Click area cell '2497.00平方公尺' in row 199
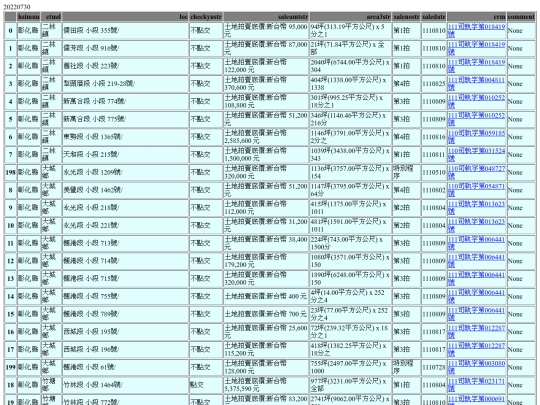The image size is (540, 405). coord(351,367)
